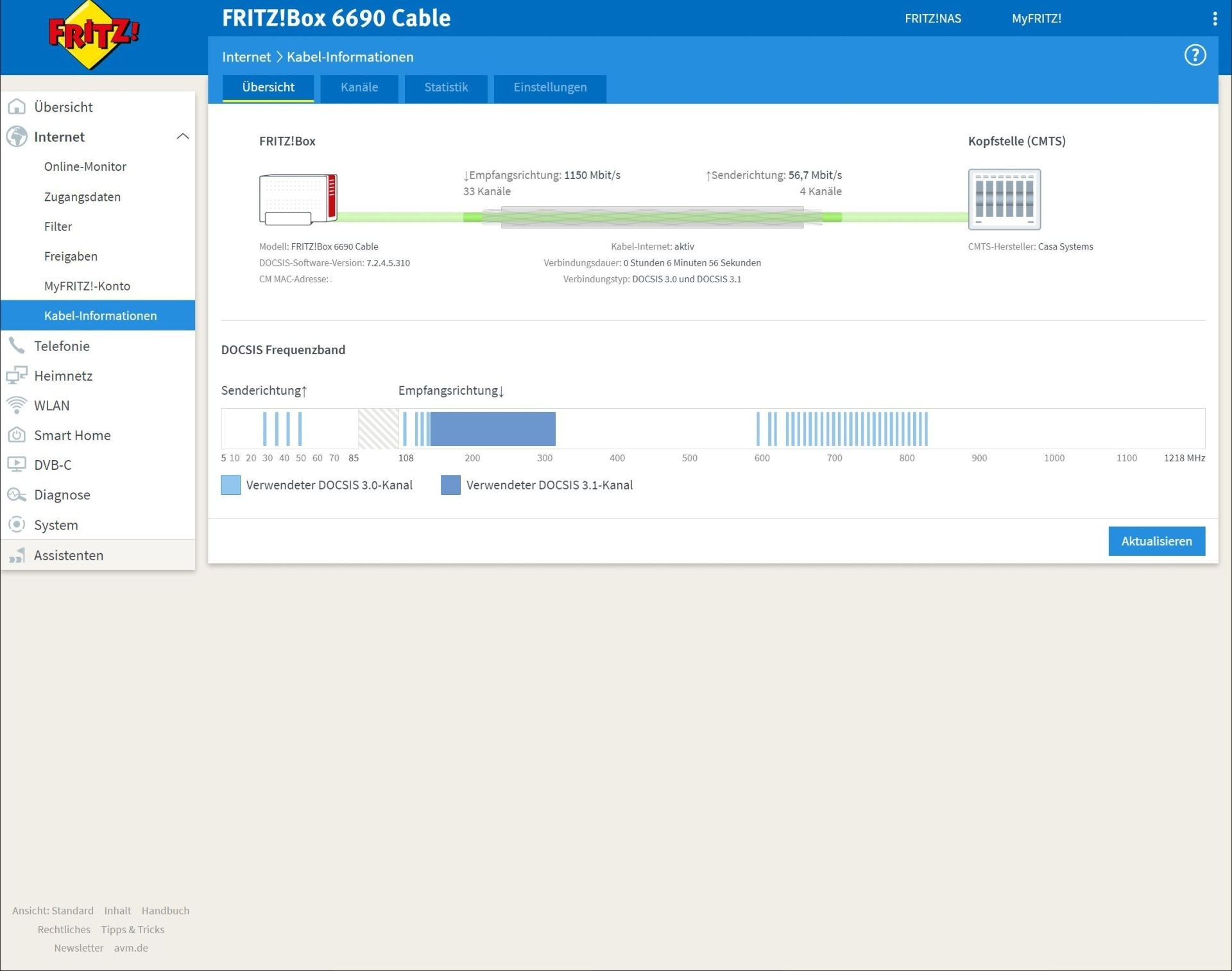Open the Handbuch footer link

[x=166, y=911]
